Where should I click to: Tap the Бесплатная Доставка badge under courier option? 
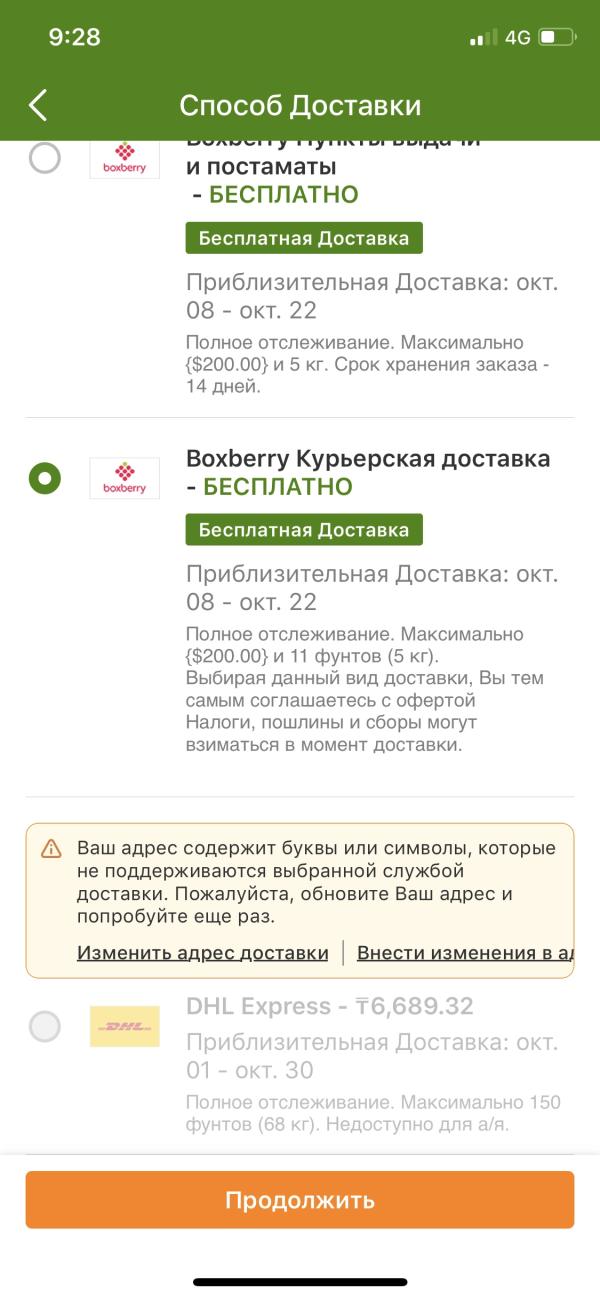click(x=304, y=529)
